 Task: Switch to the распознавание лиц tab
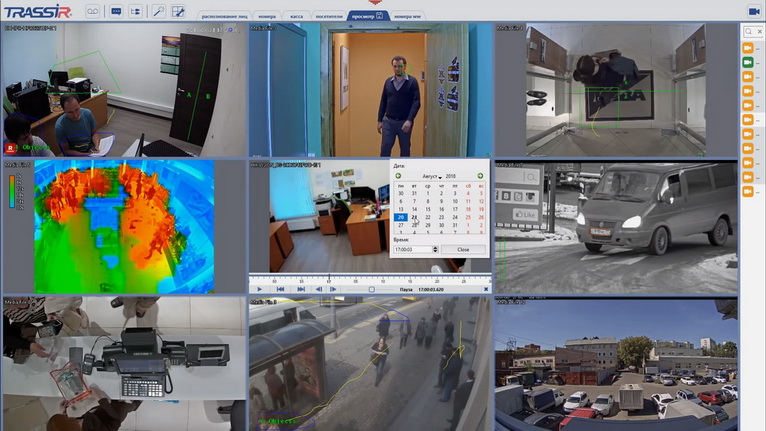point(224,16)
